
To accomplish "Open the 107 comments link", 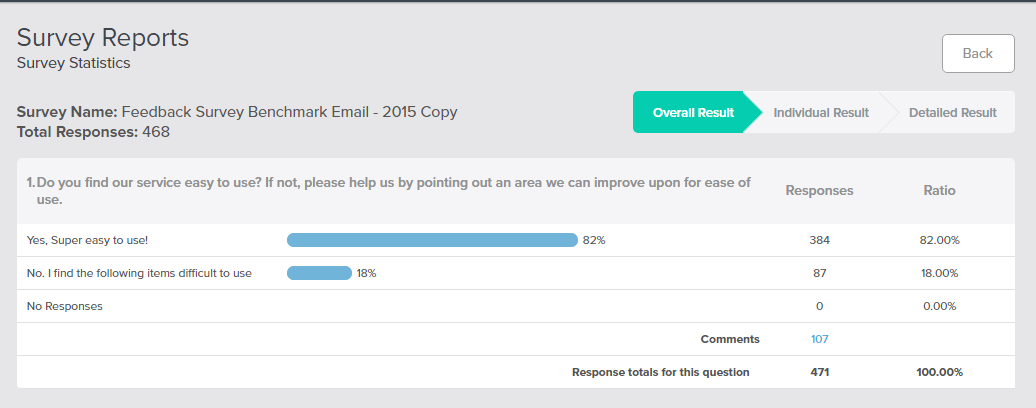I will click(x=819, y=339).
